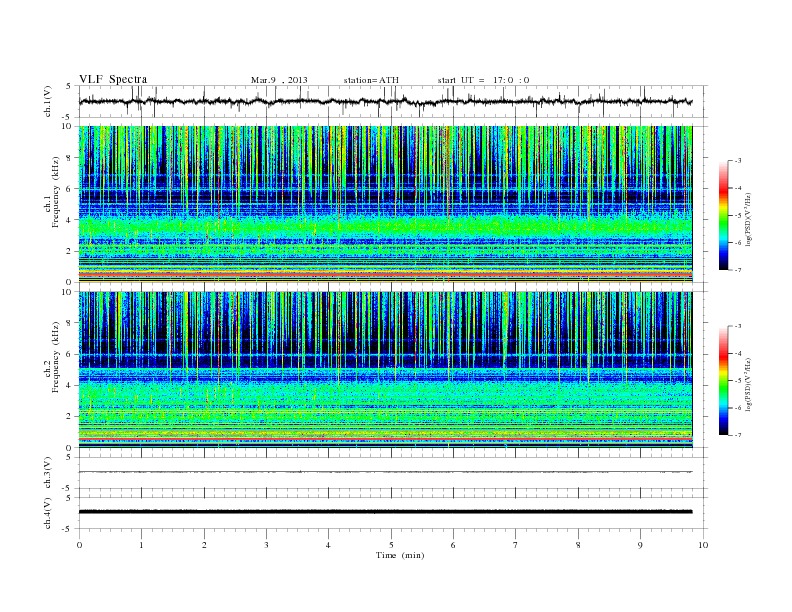Click time-axis tick label "7"
This screenshot has height=612, width=792.
(x=516, y=545)
